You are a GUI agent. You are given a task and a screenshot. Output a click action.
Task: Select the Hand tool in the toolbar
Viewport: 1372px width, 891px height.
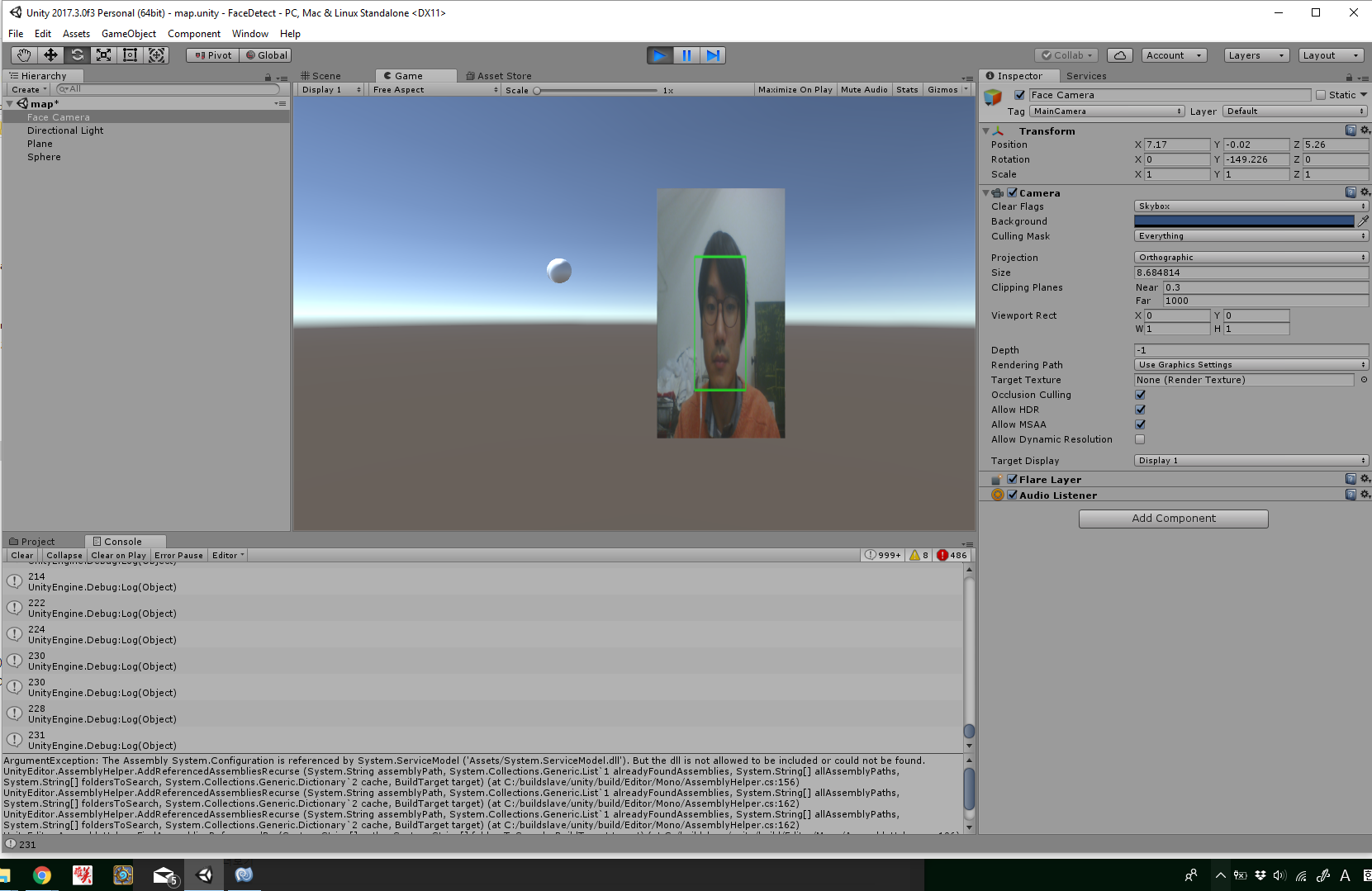point(24,55)
